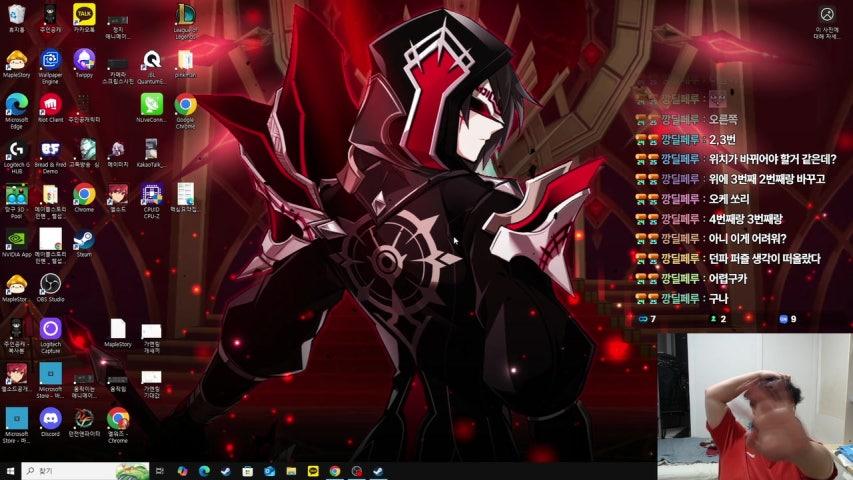Select the chat message '2,3번'
The image size is (853, 480).
point(722,140)
